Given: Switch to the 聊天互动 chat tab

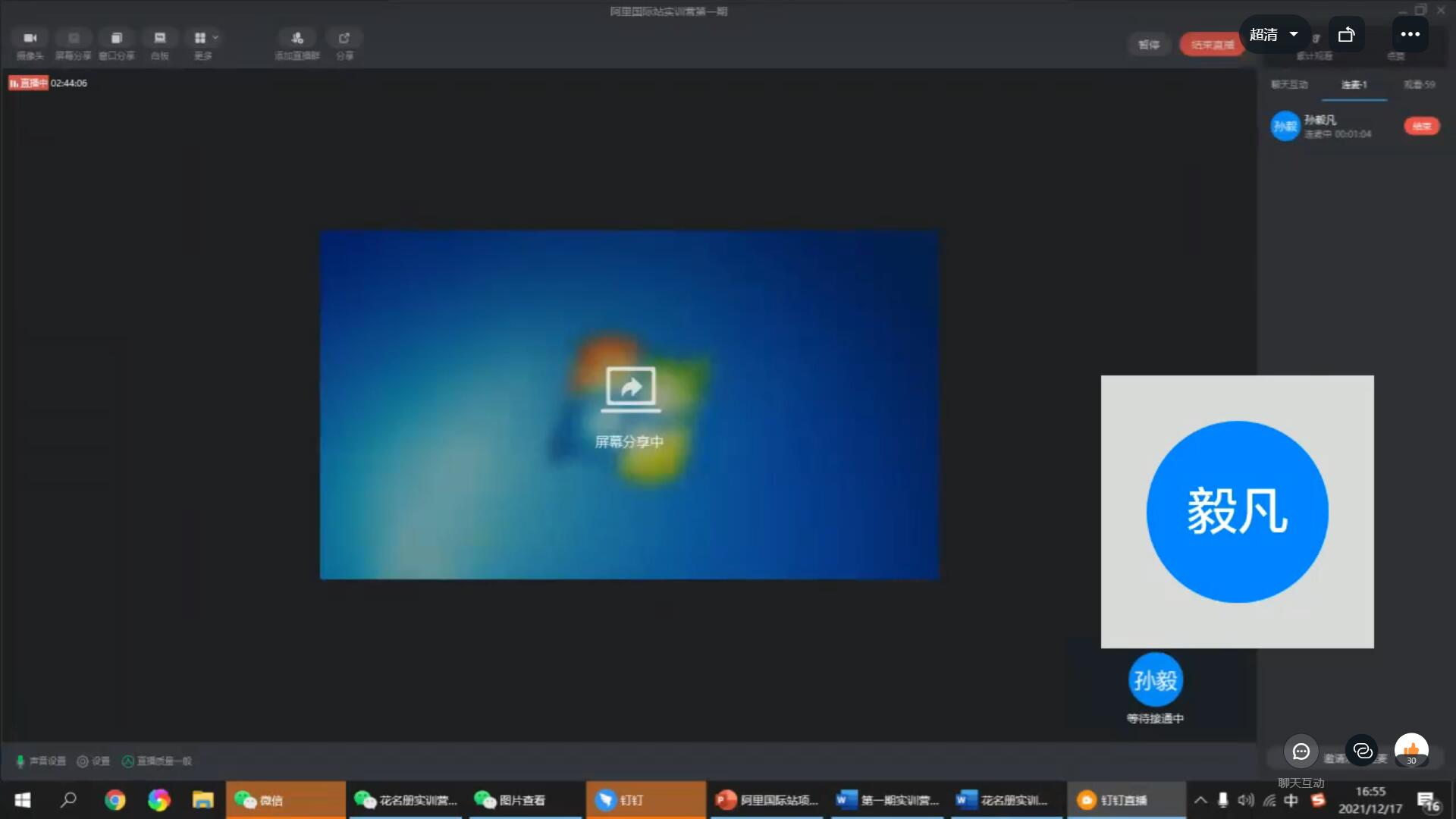Looking at the screenshot, I should pyautogui.click(x=1289, y=85).
